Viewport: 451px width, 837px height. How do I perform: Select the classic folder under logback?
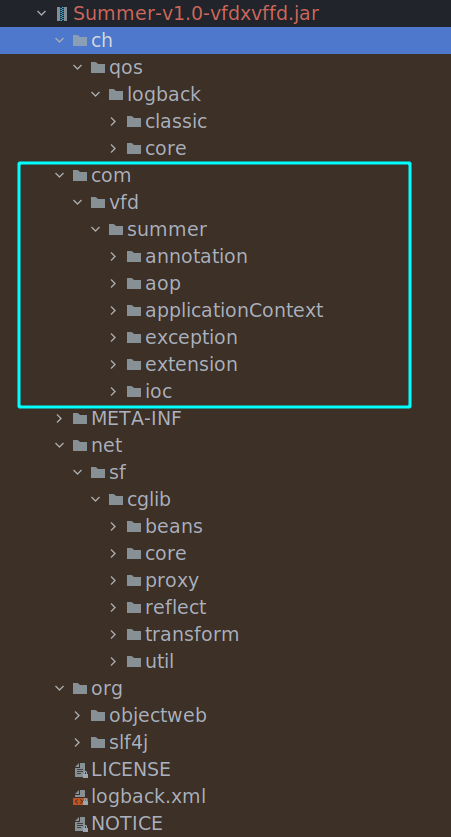[x=176, y=121]
